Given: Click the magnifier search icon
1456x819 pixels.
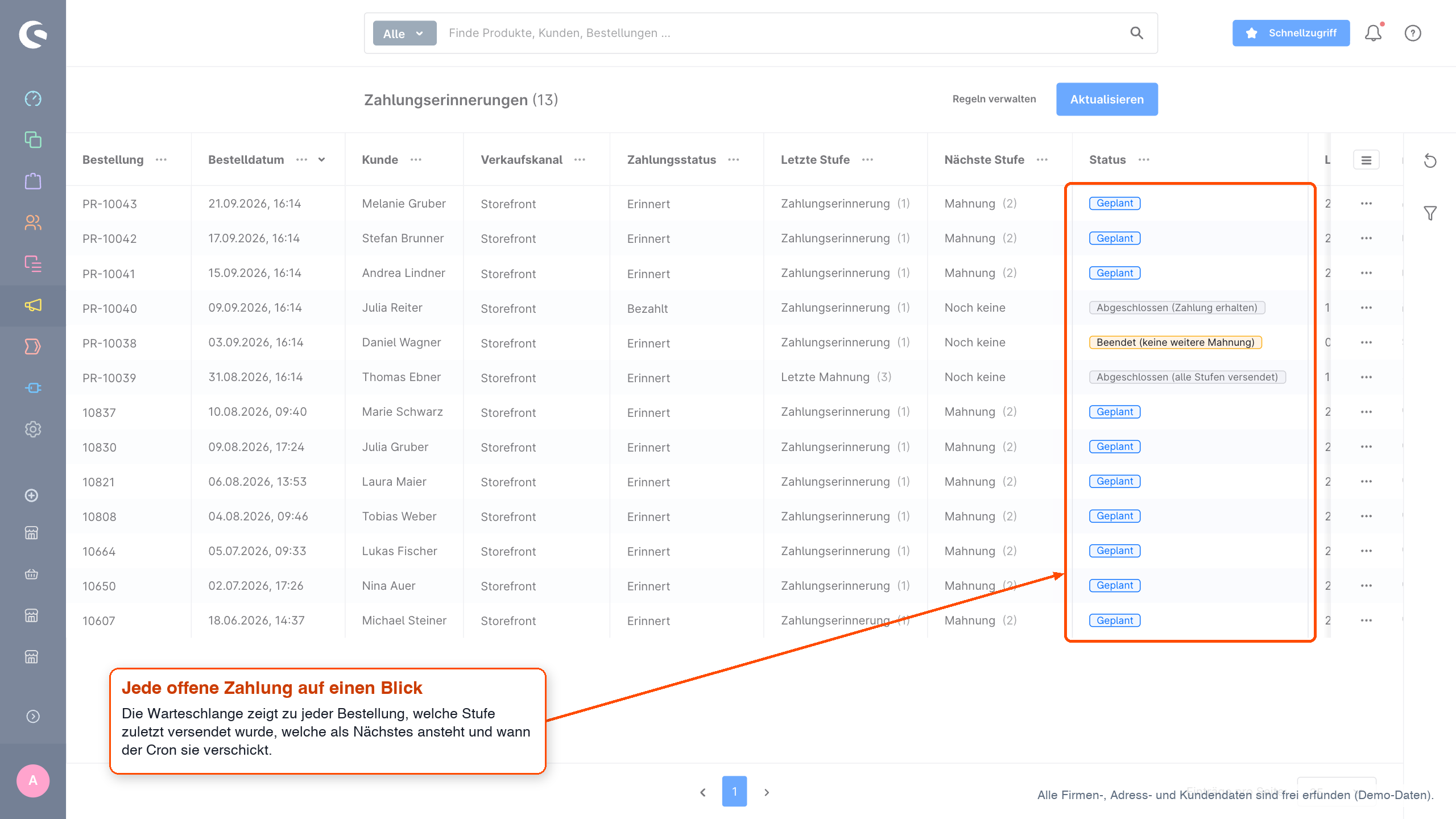Looking at the screenshot, I should (1136, 33).
